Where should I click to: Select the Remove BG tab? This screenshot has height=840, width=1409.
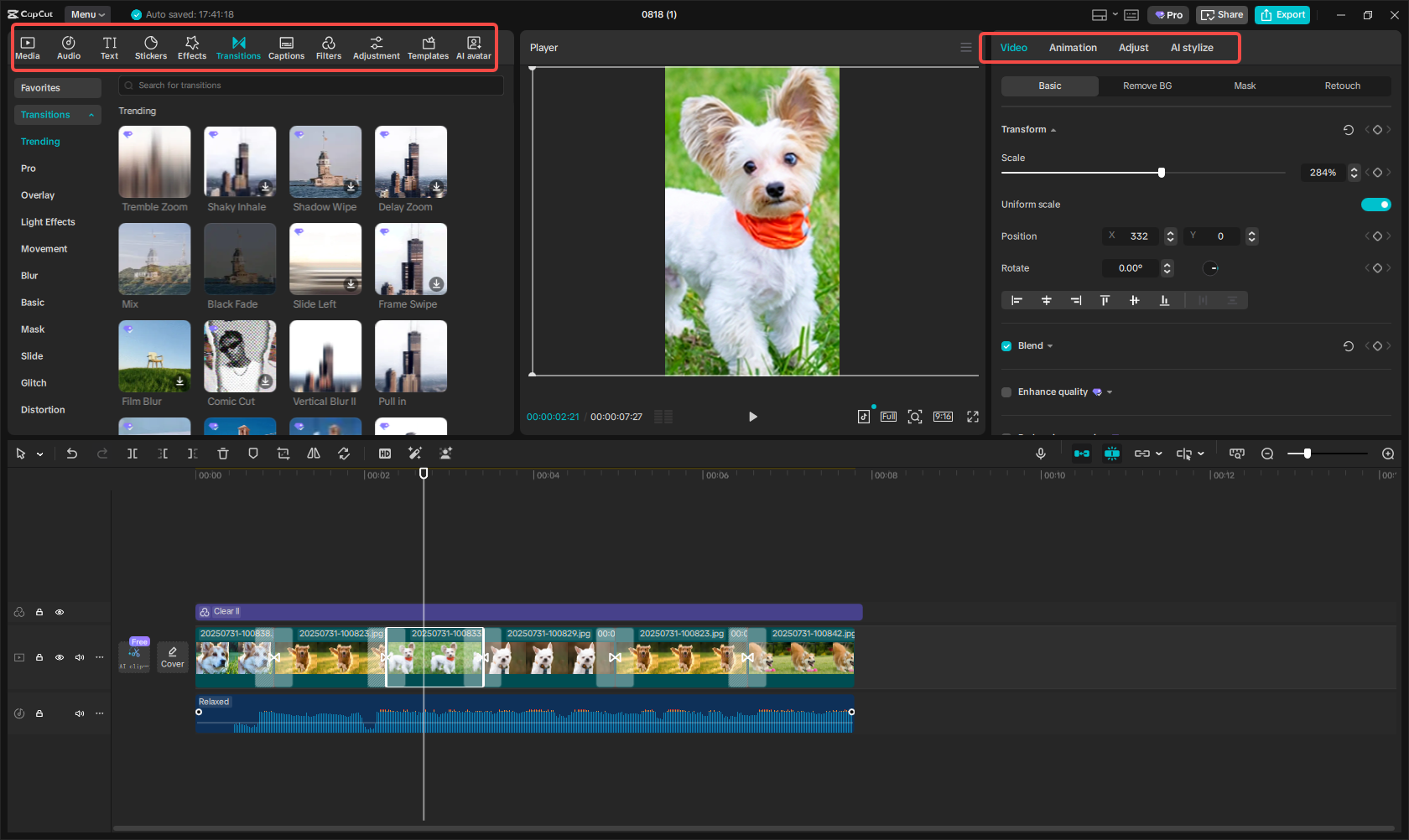(1147, 86)
